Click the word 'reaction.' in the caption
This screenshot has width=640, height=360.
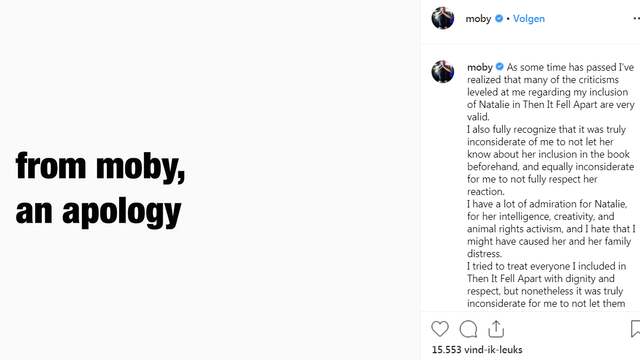(486, 191)
